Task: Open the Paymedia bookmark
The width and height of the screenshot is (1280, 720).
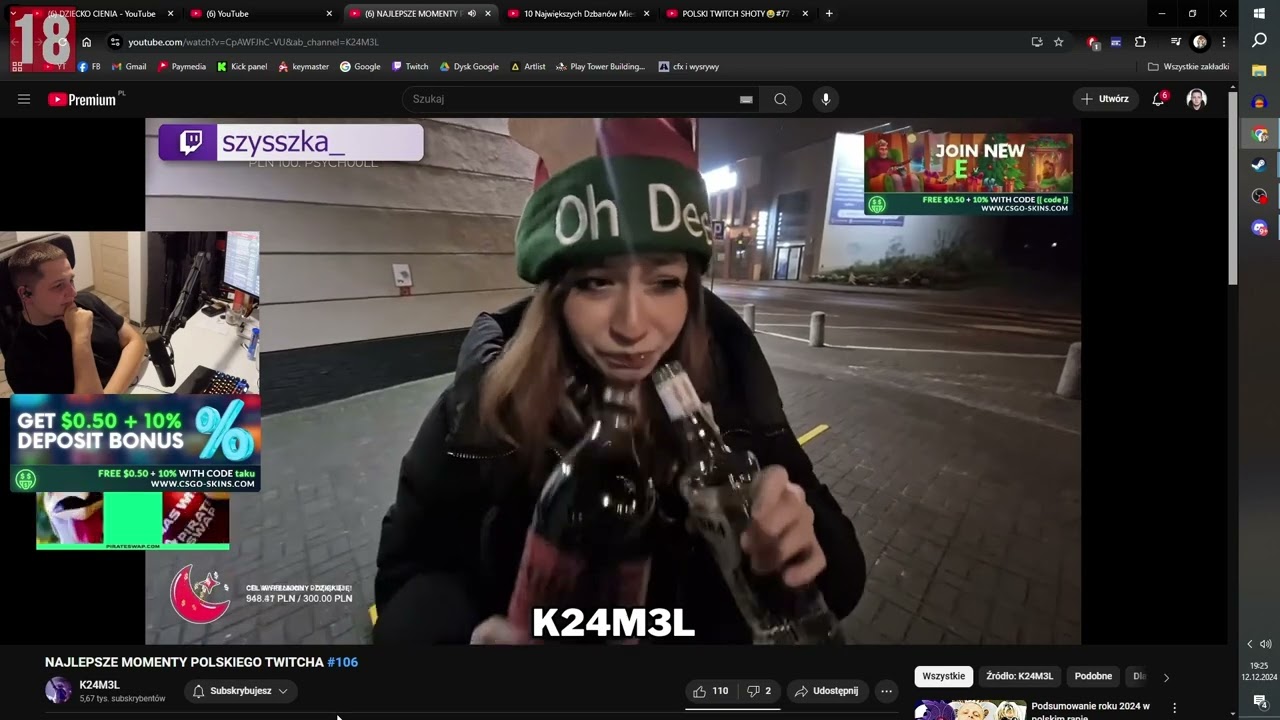Action: (x=181, y=67)
